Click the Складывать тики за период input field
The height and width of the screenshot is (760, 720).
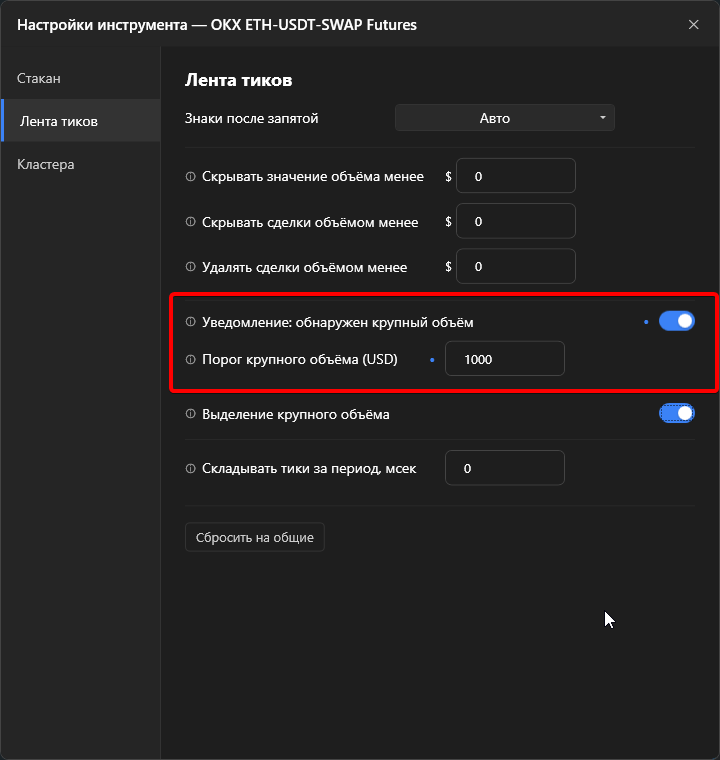505,468
